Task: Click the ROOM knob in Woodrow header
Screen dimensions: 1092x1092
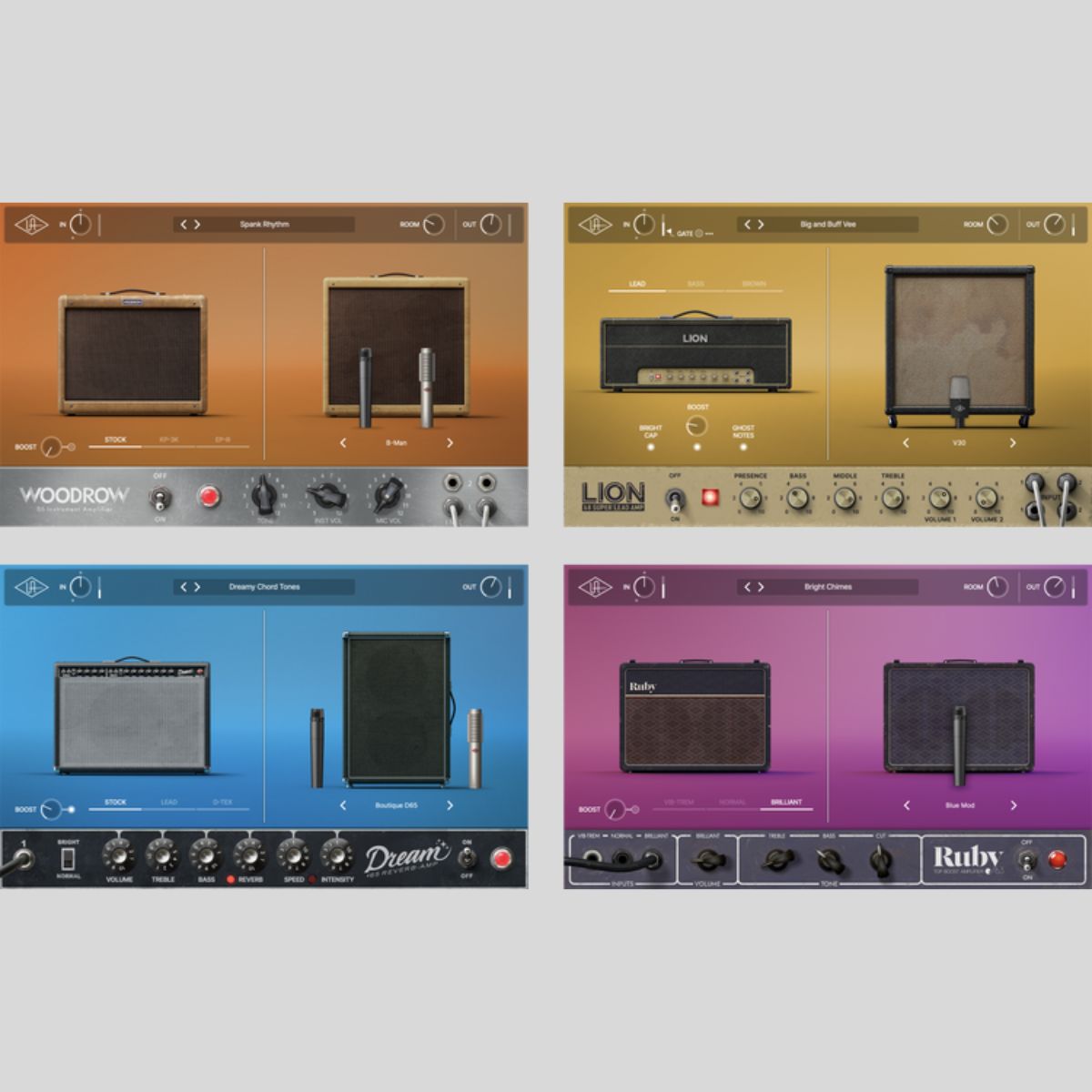Action: (434, 224)
